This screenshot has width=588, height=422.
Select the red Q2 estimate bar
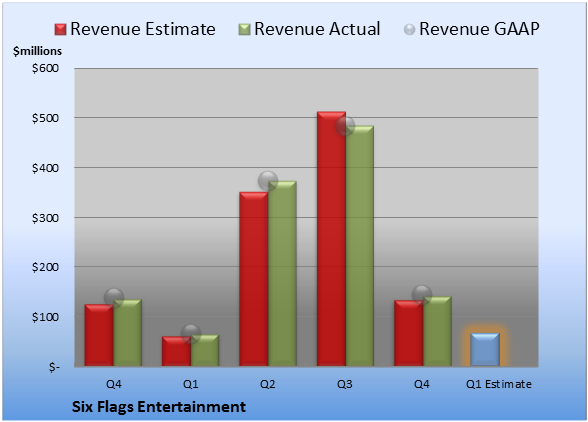[x=254, y=279]
